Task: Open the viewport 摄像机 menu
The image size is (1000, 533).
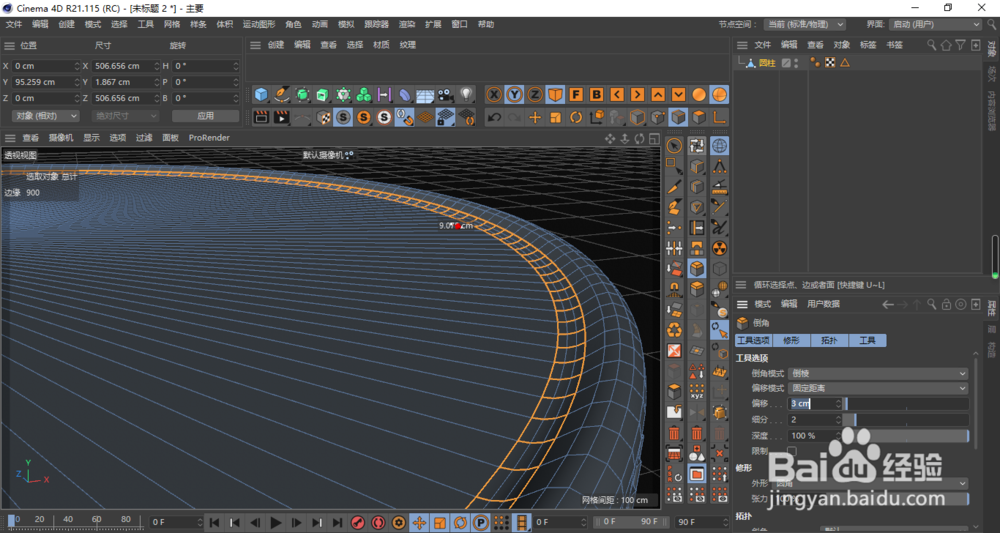Action: click(61, 138)
